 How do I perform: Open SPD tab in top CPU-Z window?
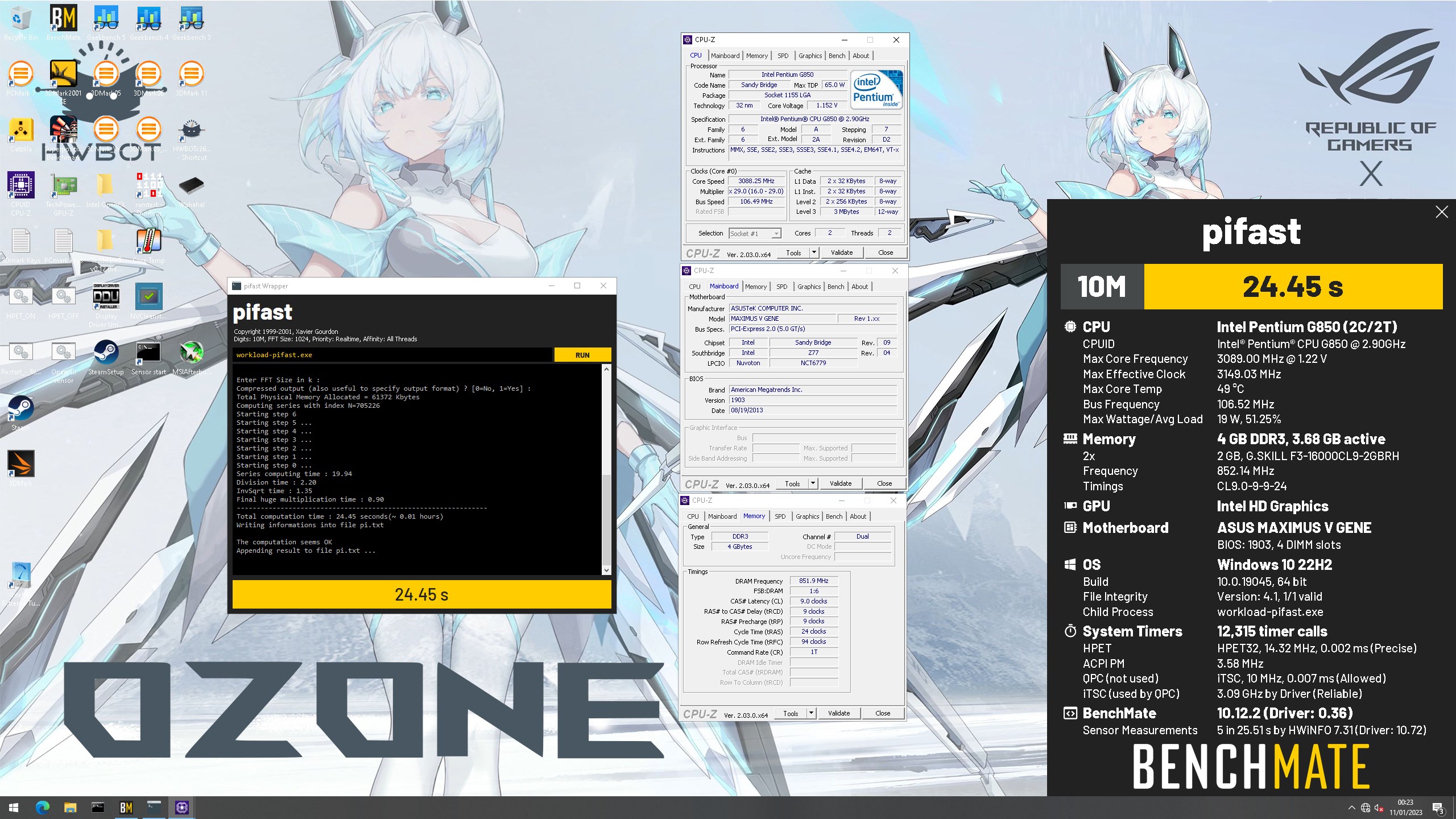click(783, 56)
